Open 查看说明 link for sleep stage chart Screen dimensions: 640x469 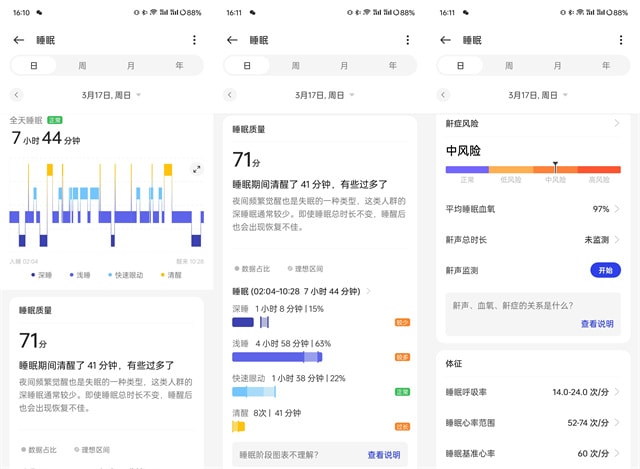(x=384, y=455)
